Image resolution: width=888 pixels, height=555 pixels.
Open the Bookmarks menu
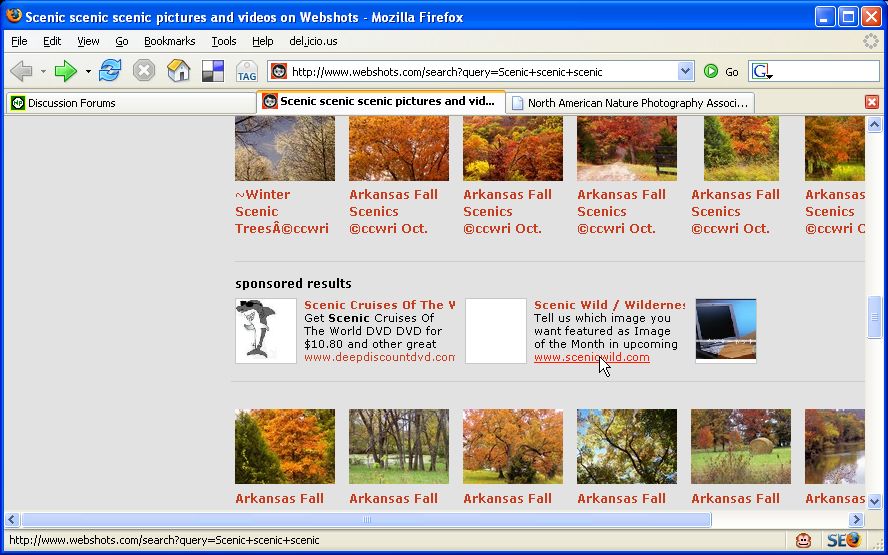[169, 41]
